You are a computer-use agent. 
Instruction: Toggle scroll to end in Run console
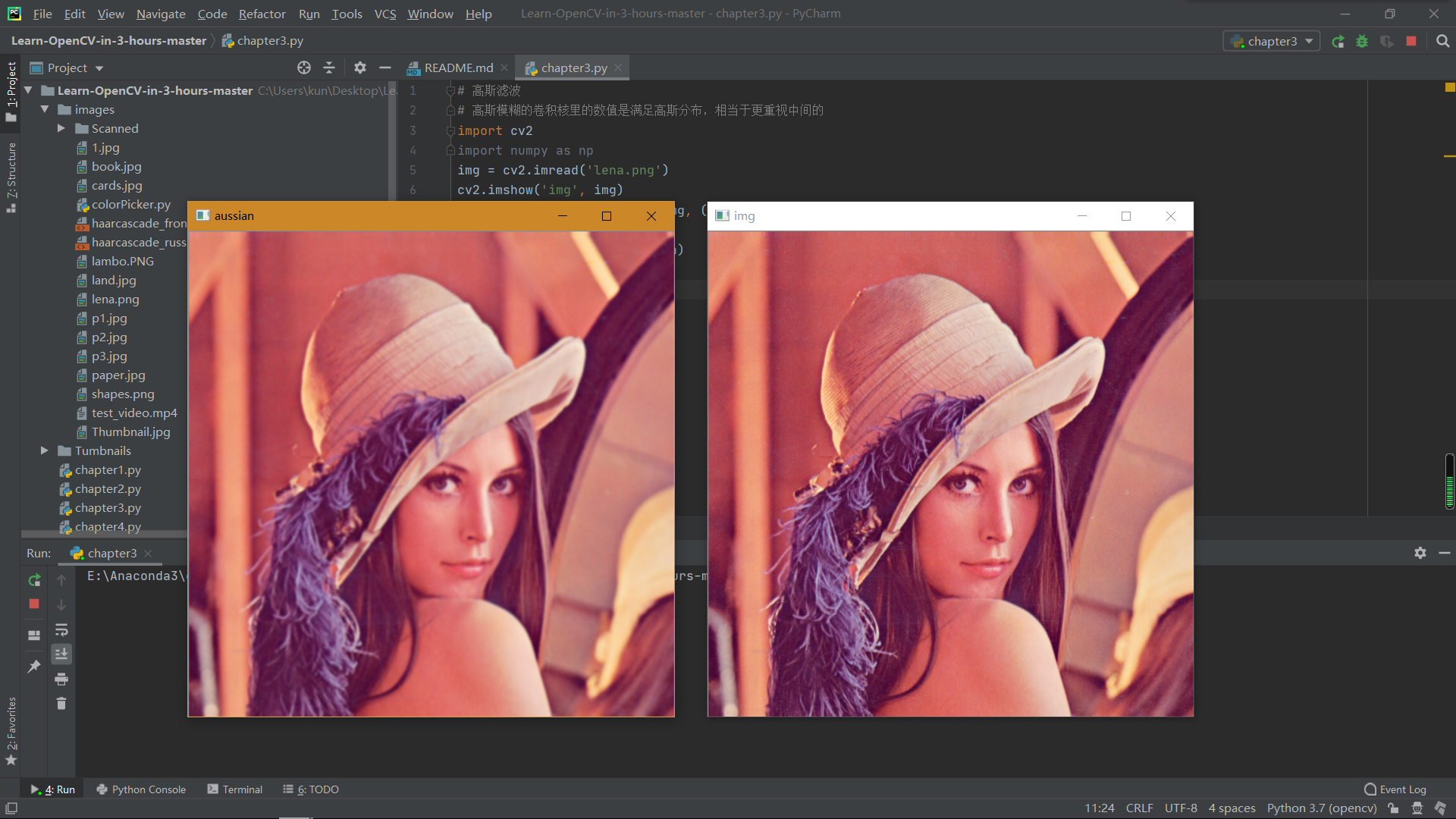point(61,654)
